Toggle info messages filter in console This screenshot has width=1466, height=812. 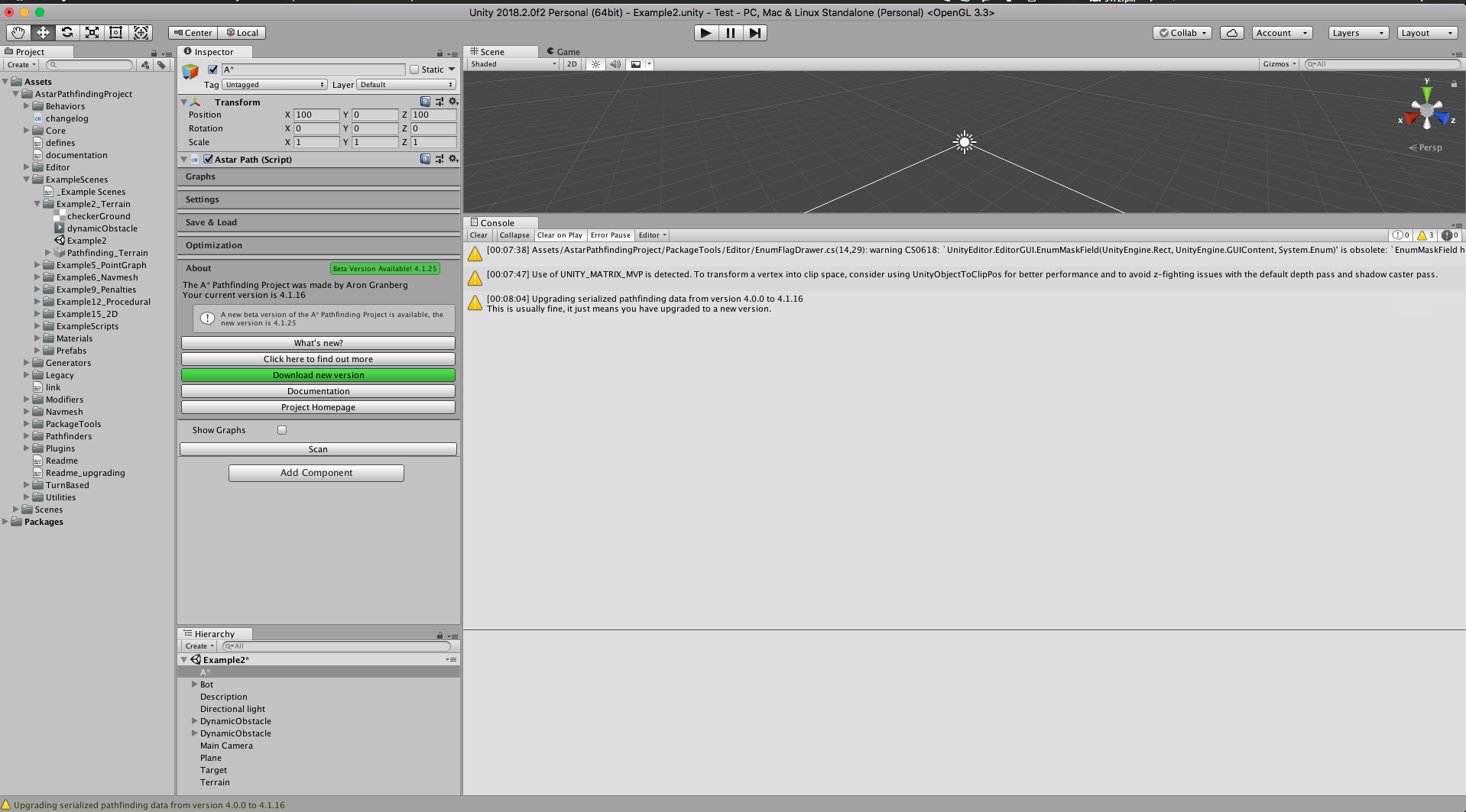coord(1401,235)
